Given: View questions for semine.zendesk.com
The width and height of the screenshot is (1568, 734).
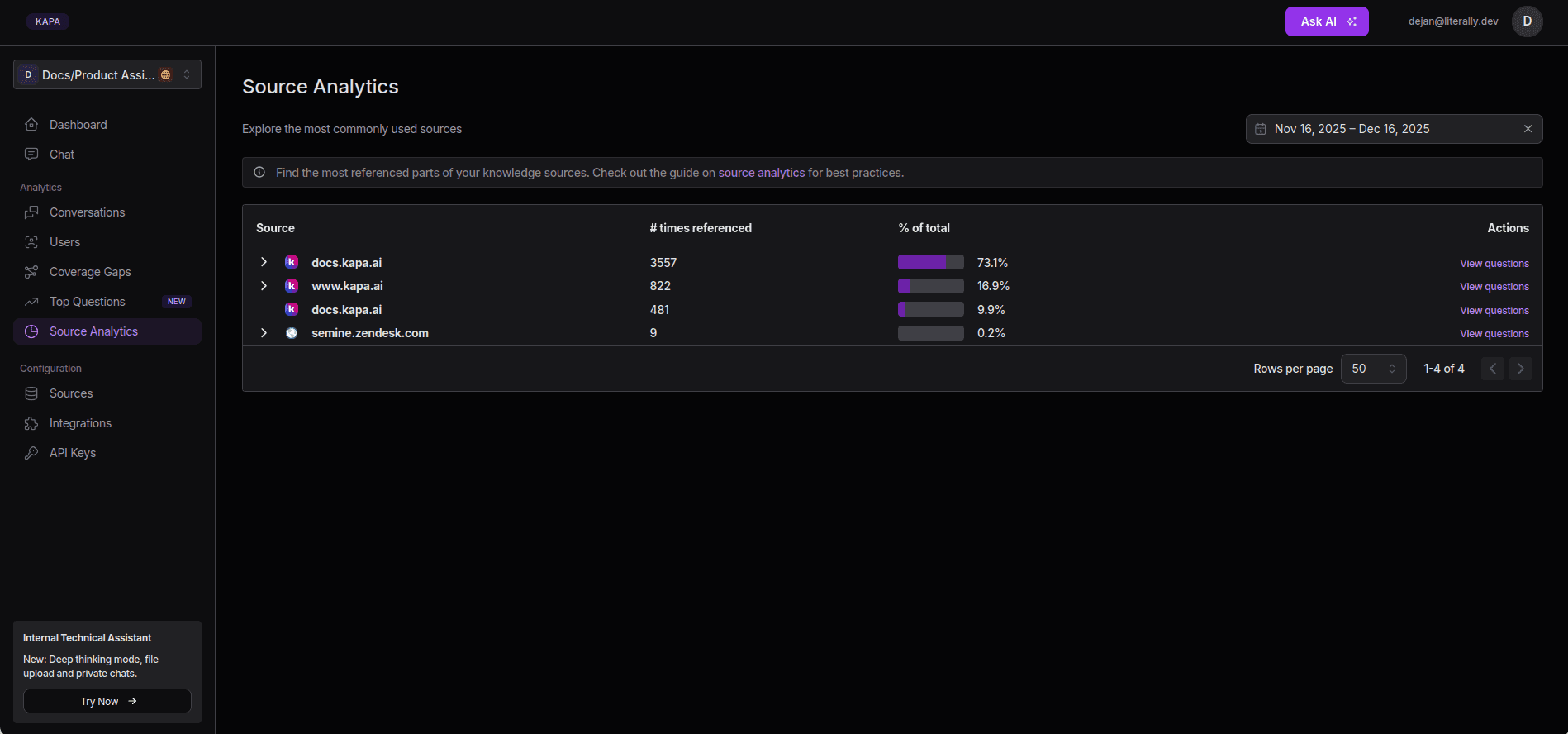Looking at the screenshot, I should [x=1494, y=334].
